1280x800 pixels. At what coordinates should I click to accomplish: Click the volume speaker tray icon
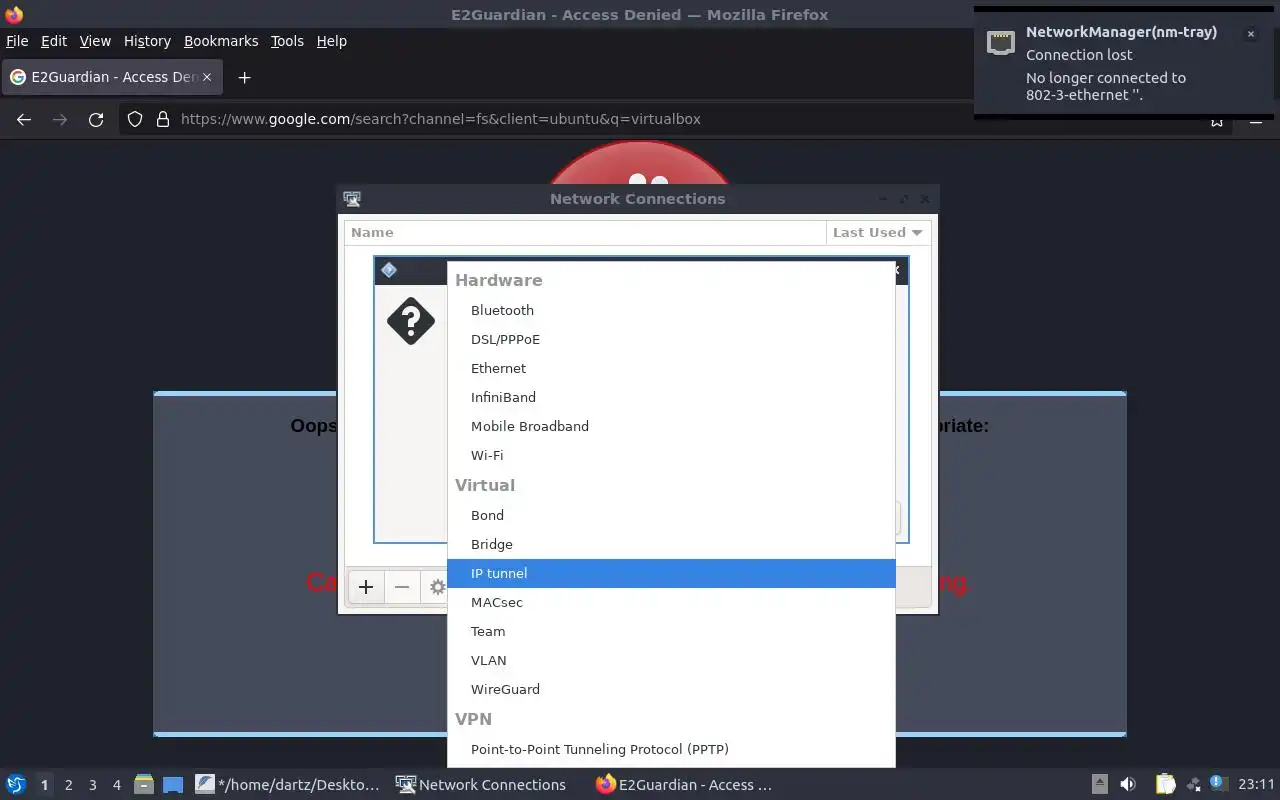click(x=1128, y=785)
